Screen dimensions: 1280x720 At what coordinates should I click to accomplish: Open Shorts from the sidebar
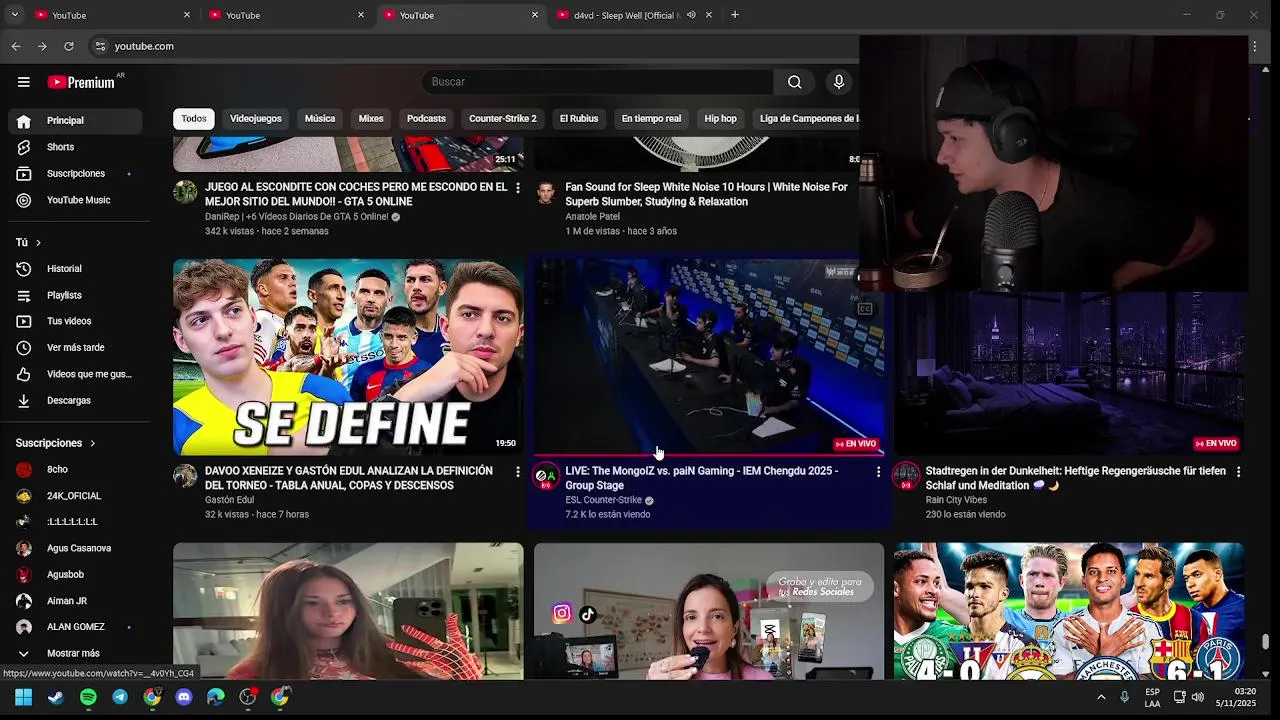[x=75, y=147]
